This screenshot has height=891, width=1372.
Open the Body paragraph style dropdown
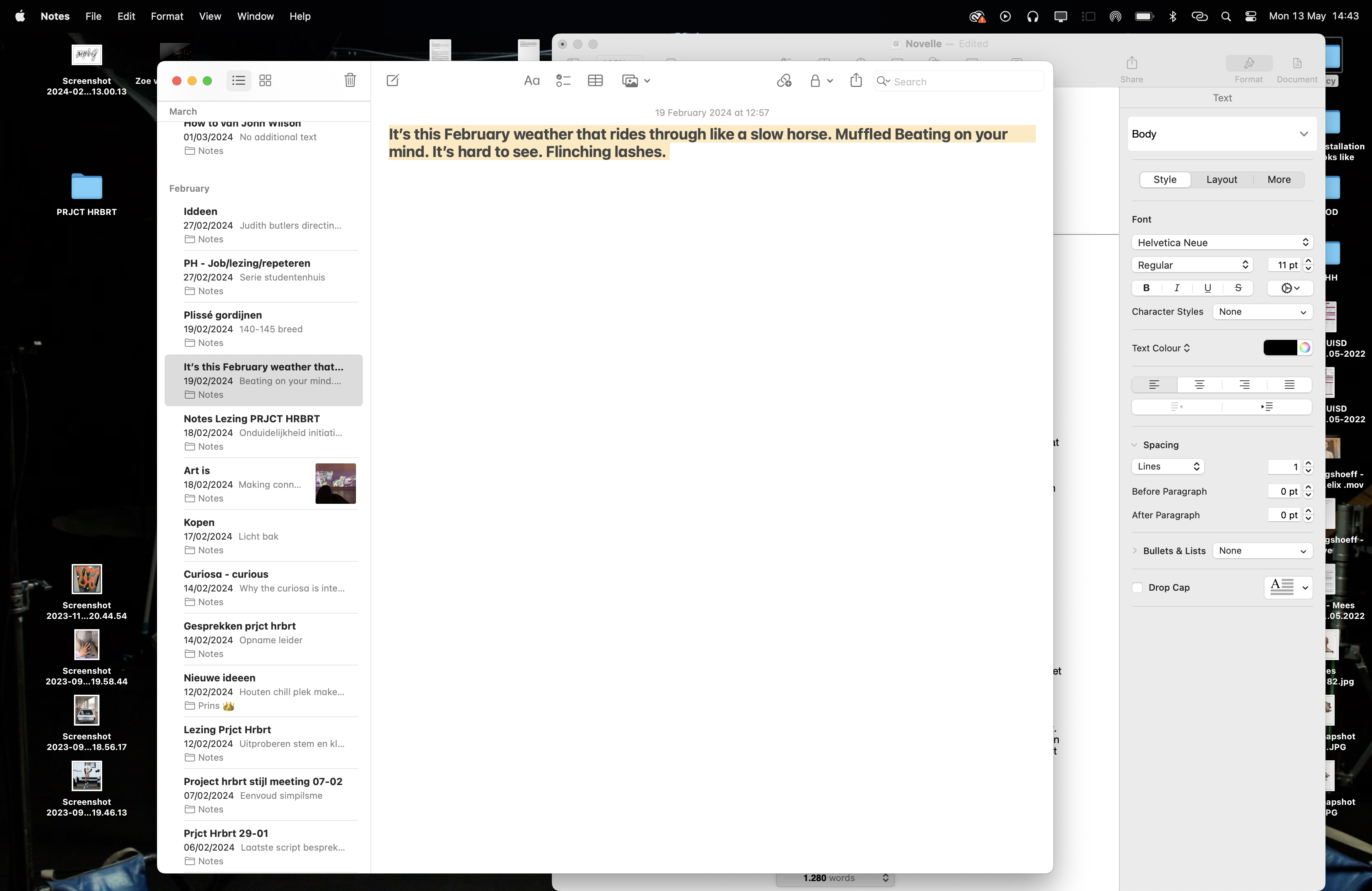1221,134
